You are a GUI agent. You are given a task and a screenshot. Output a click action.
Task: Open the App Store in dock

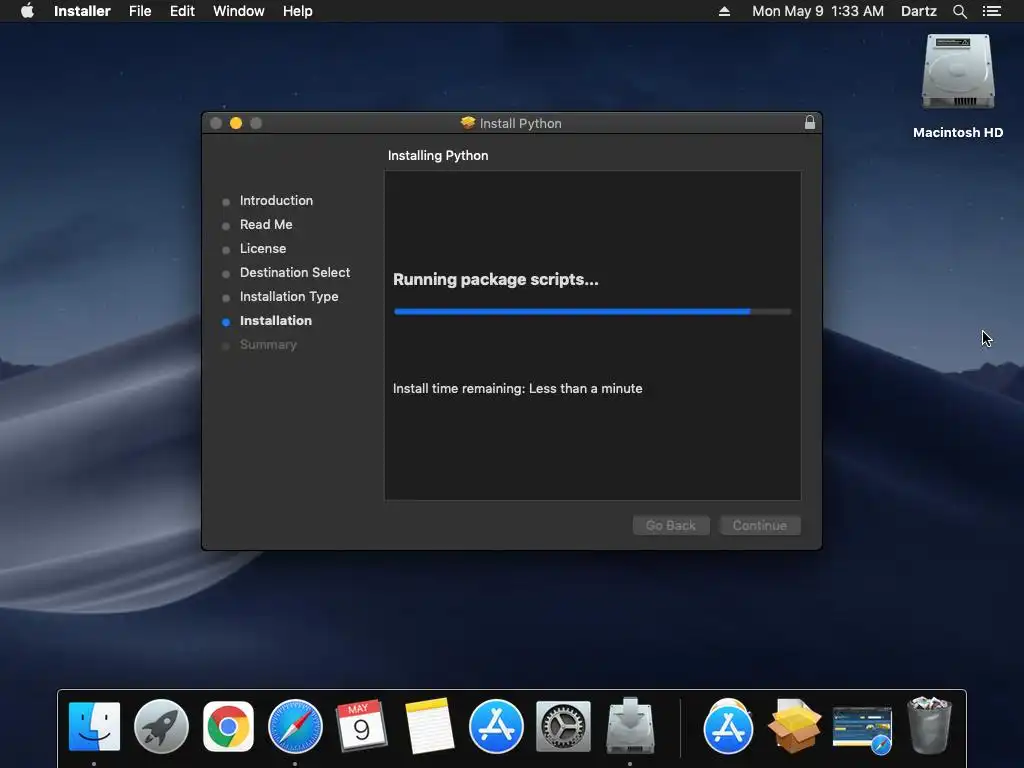click(496, 726)
